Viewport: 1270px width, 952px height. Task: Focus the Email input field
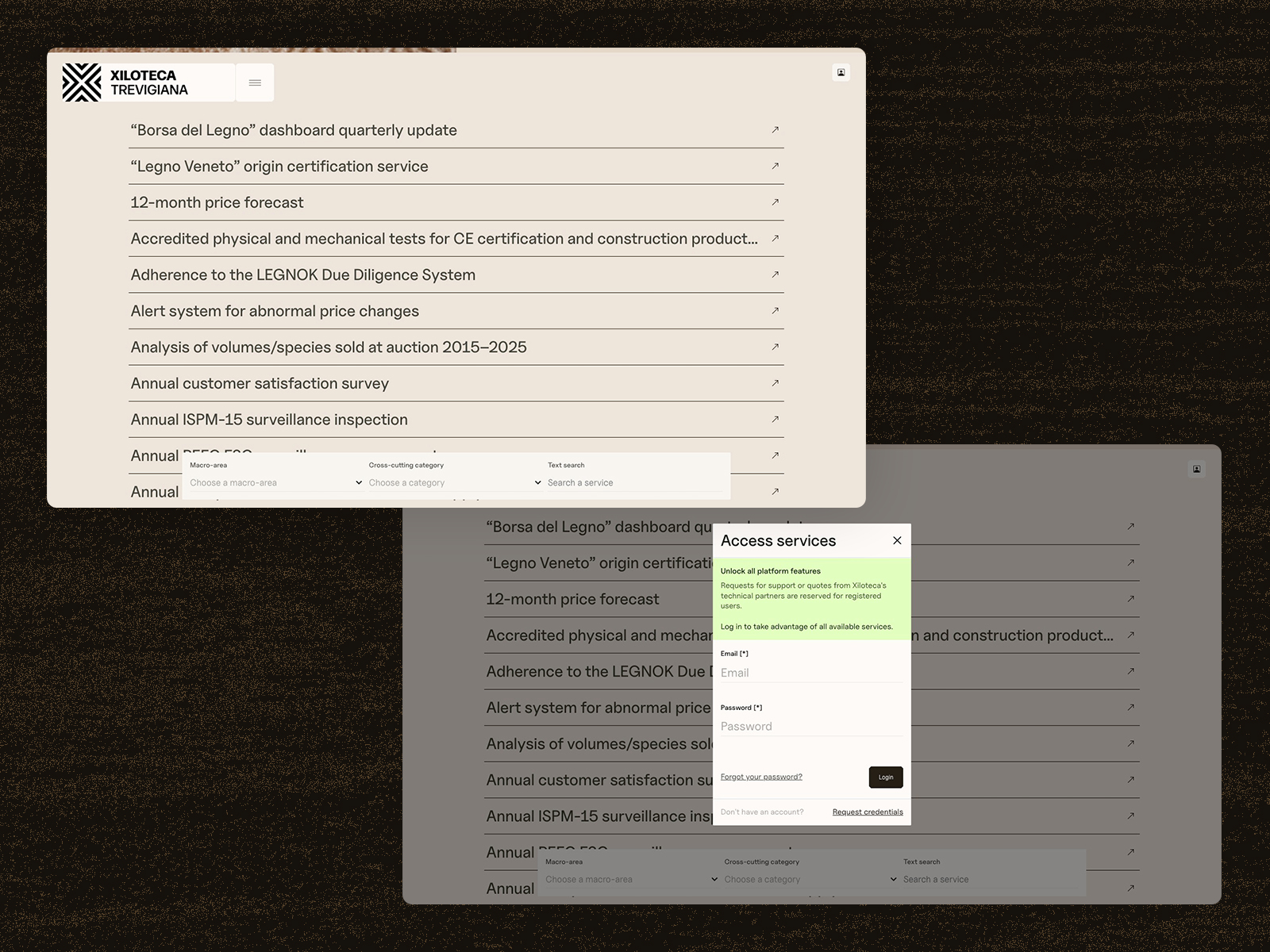pyautogui.click(x=811, y=673)
